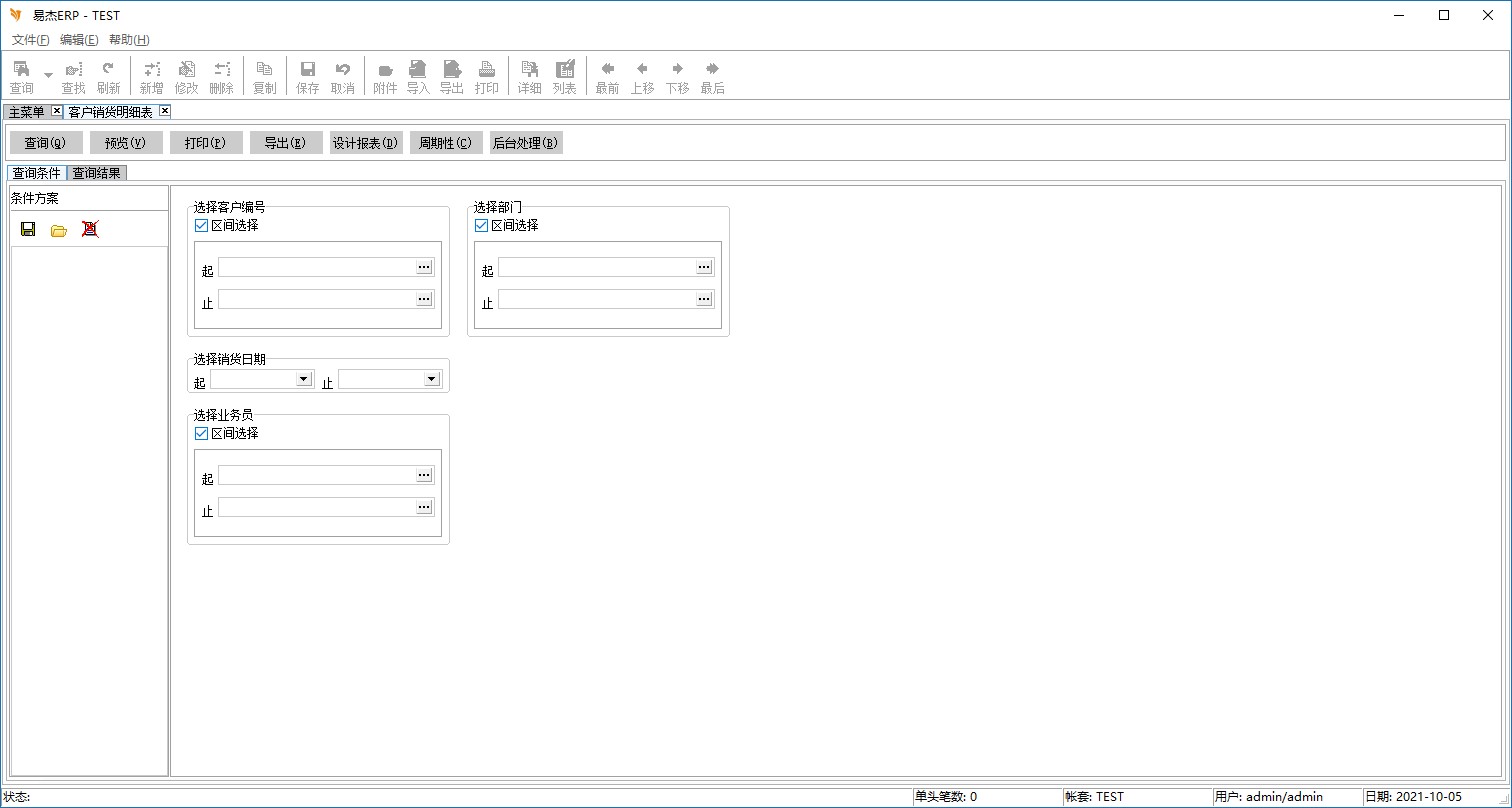Click the 打印 printer toolbar icon

point(487,76)
